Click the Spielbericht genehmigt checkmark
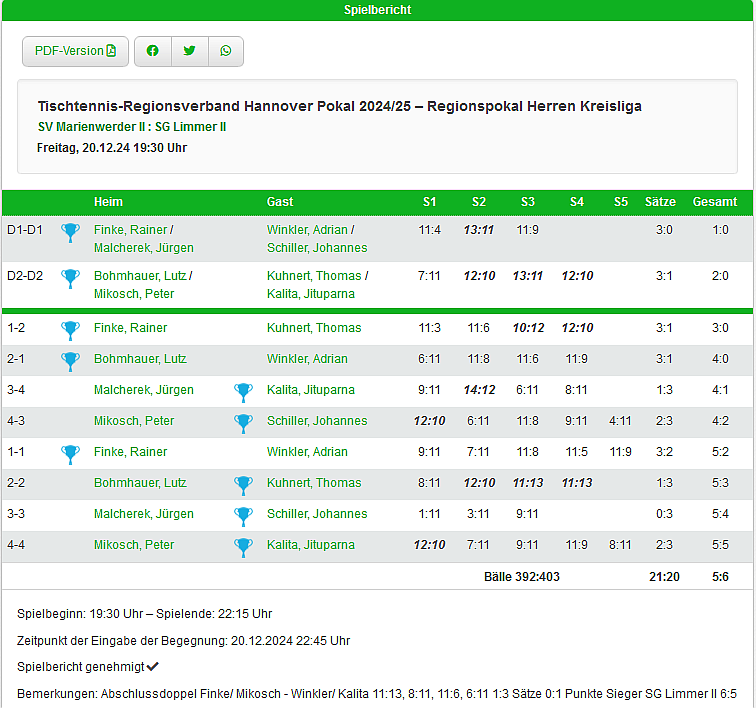This screenshot has height=708, width=756. [153, 667]
